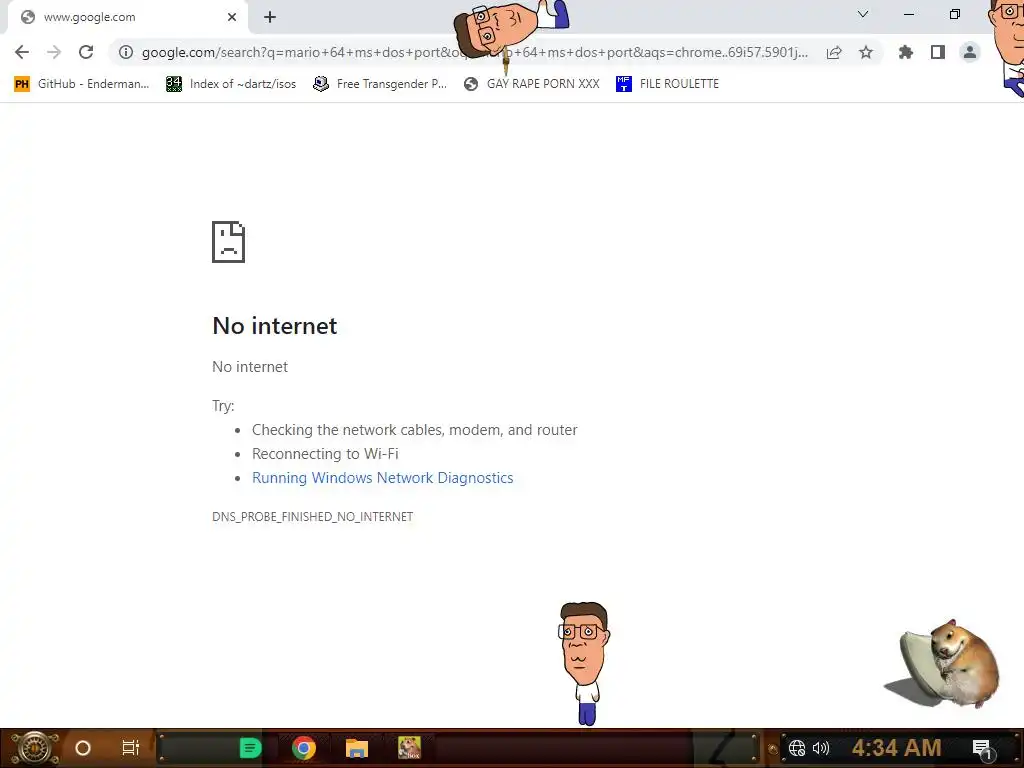Open File Explorer from the taskbar
Image resolution: width=1024 pixels, height=768 pixels.
coord(357,748)
